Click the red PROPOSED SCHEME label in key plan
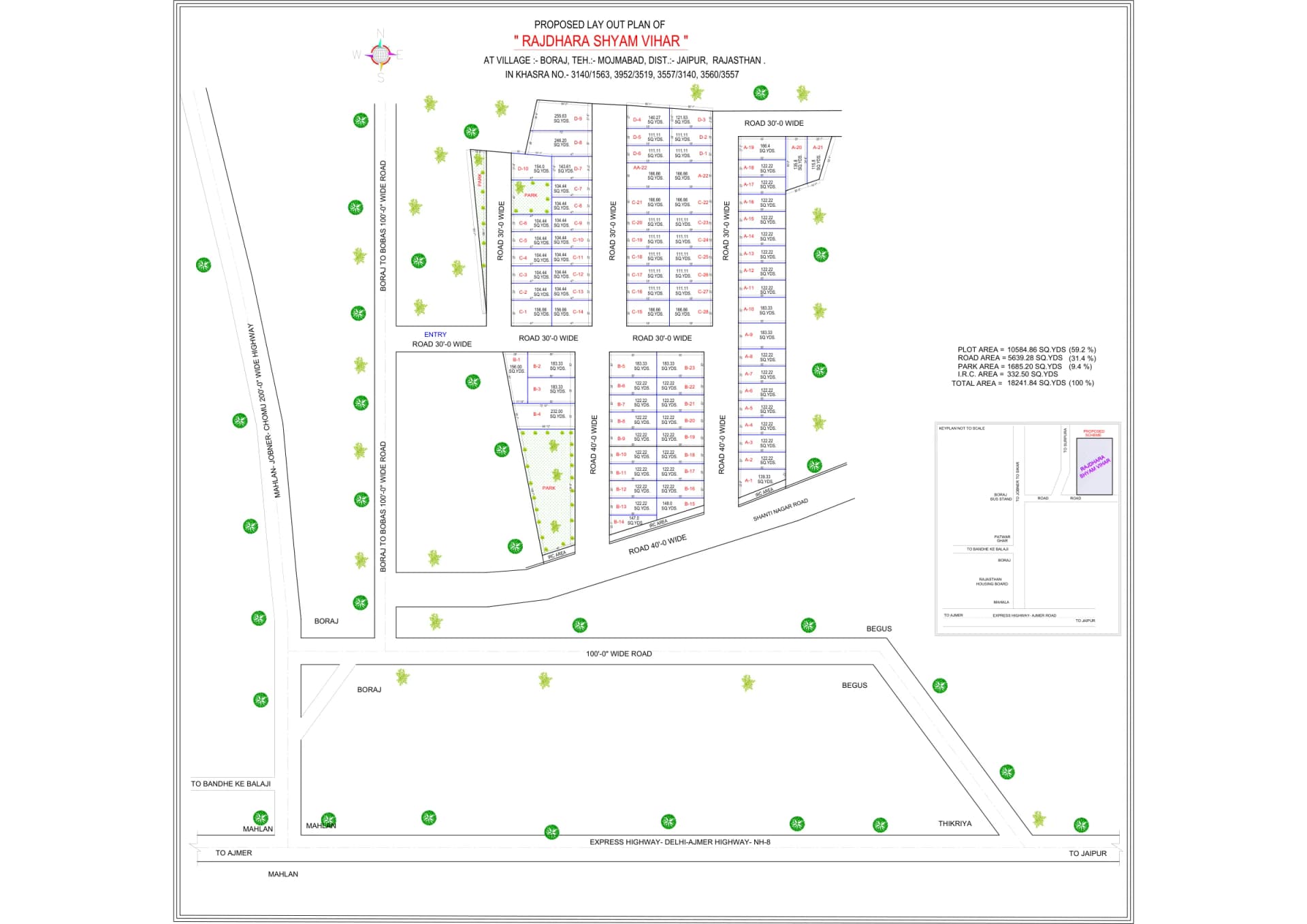 (x=1094, y=433)
